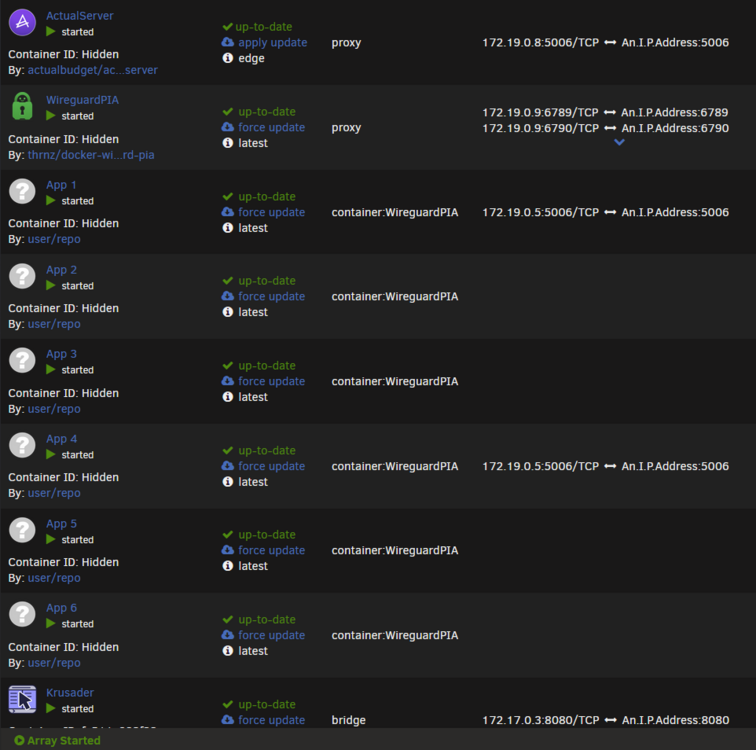Click apply update for ActualServer
756x750 pixels.
coord(272,42)
